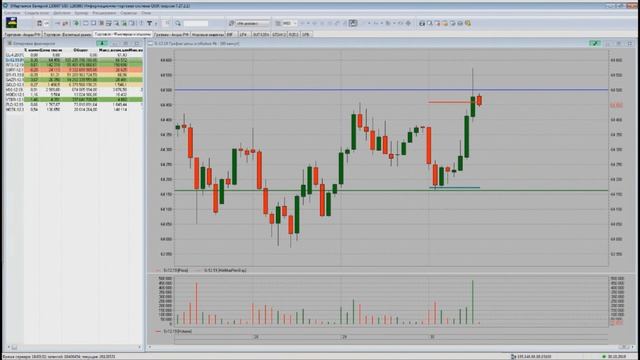Open the Сервисы menu
This screenshot has width=640, height=360.
(x=129, y=13)
